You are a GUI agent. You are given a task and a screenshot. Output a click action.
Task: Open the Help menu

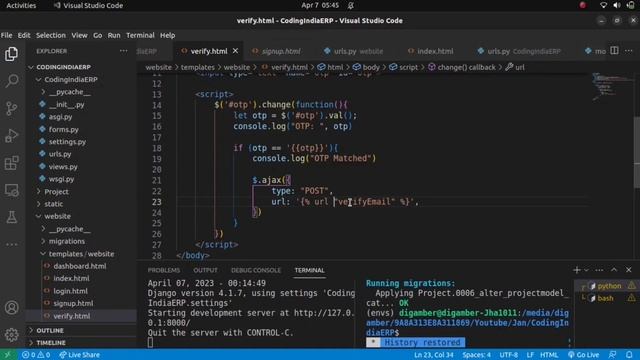[x=167, y=35]
